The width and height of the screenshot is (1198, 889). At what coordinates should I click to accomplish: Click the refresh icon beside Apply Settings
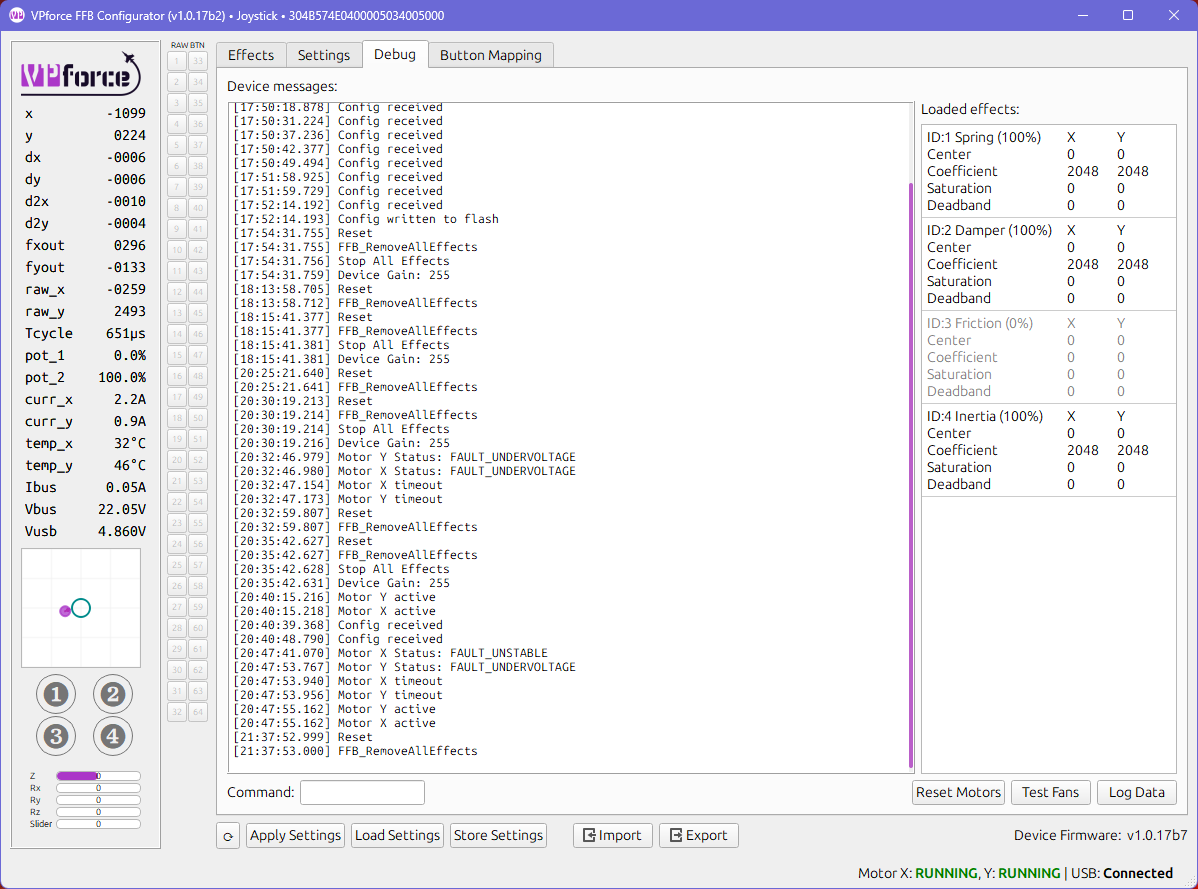tap(228, 836)
